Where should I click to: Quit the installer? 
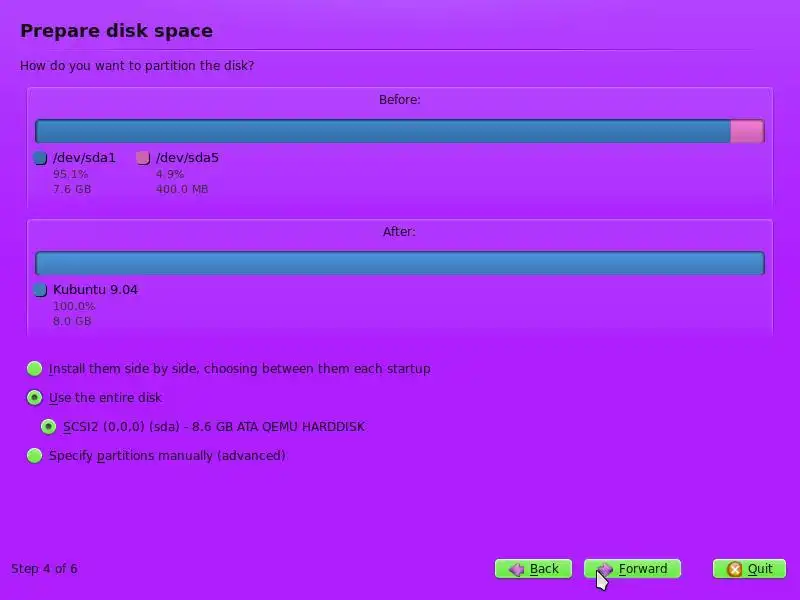tap(749, 569)
